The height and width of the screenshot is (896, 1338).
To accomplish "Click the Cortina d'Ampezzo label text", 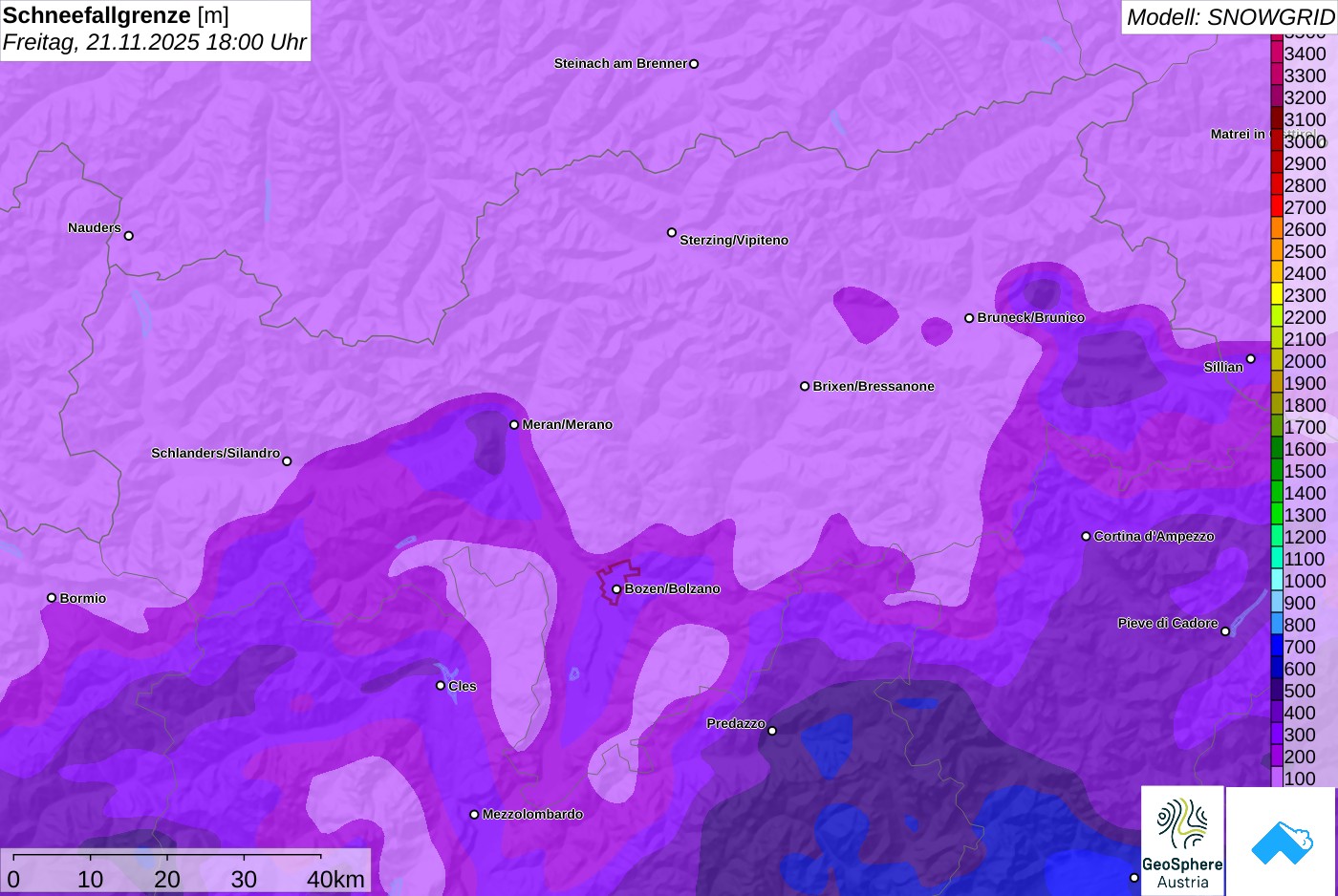I will (1155, 537).
